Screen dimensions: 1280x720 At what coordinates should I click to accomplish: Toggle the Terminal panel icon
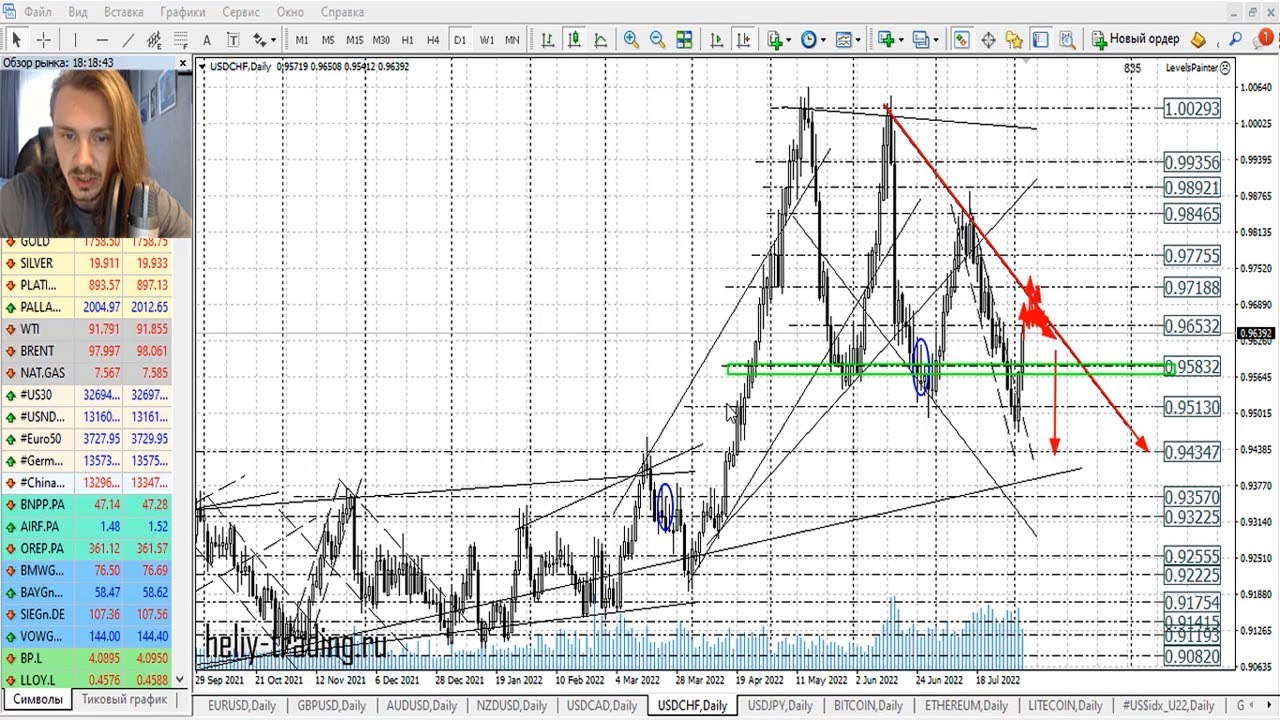pyautogui.click(x=1040, y=40)
